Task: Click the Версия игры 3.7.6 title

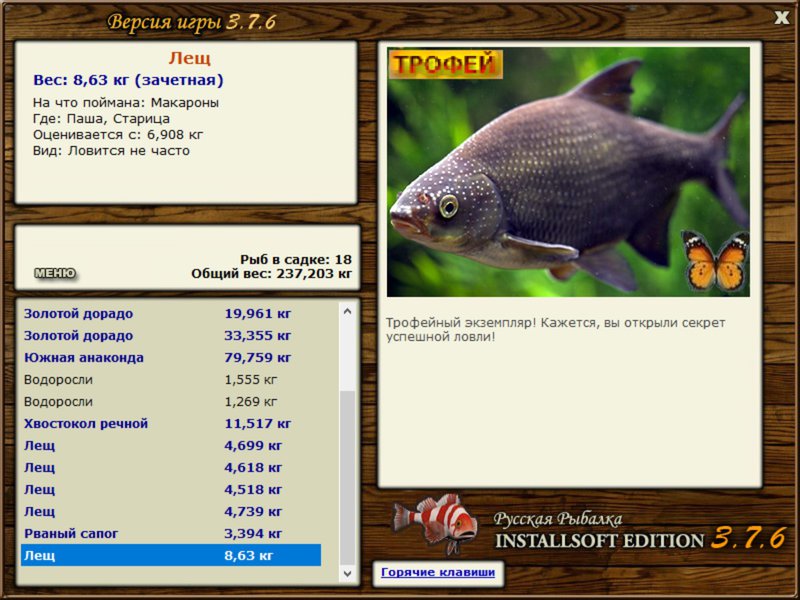Action: tap(192, 22)
